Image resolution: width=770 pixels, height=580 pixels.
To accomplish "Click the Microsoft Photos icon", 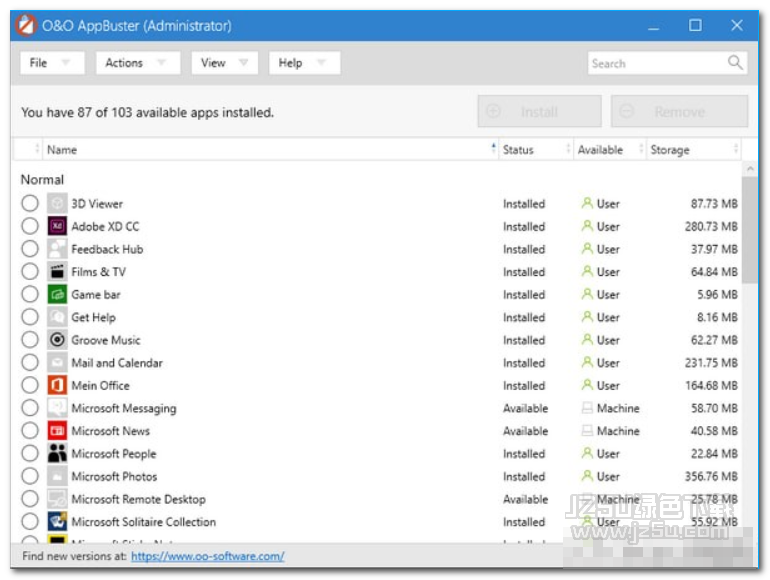I will coord(57,476).
